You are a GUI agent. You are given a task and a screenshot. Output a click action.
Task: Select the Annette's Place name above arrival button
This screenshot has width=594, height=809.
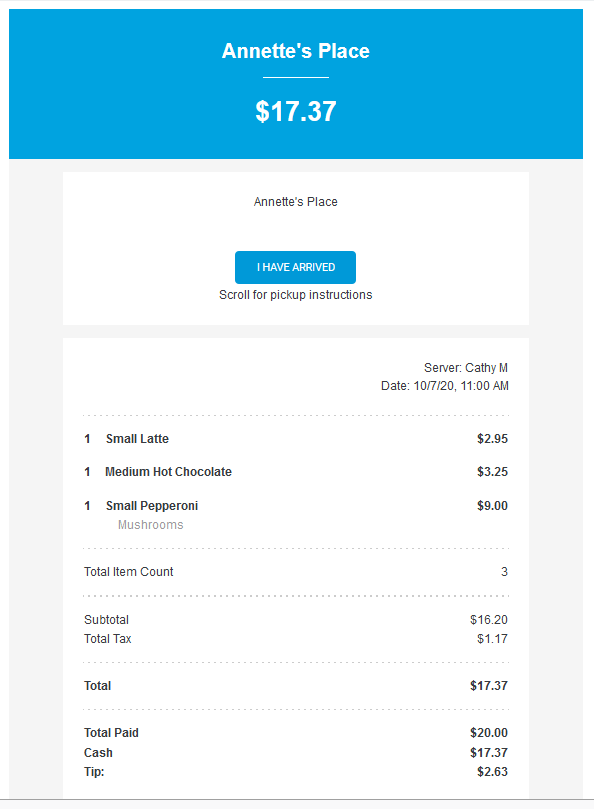(x=295, y=201)
